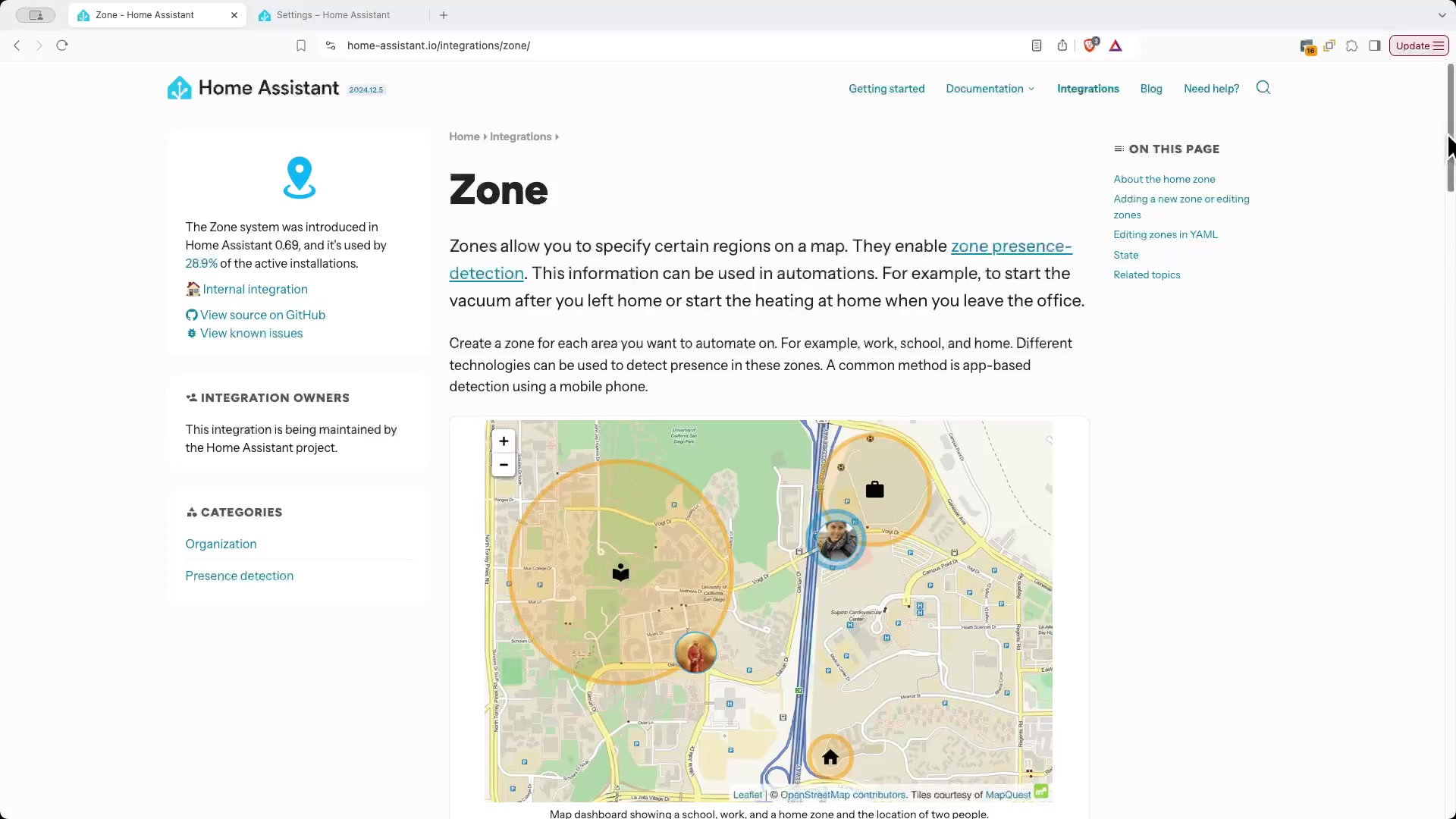Bookmark the current page
Viewport: 1456px width, 819px height.
[300, 45]
